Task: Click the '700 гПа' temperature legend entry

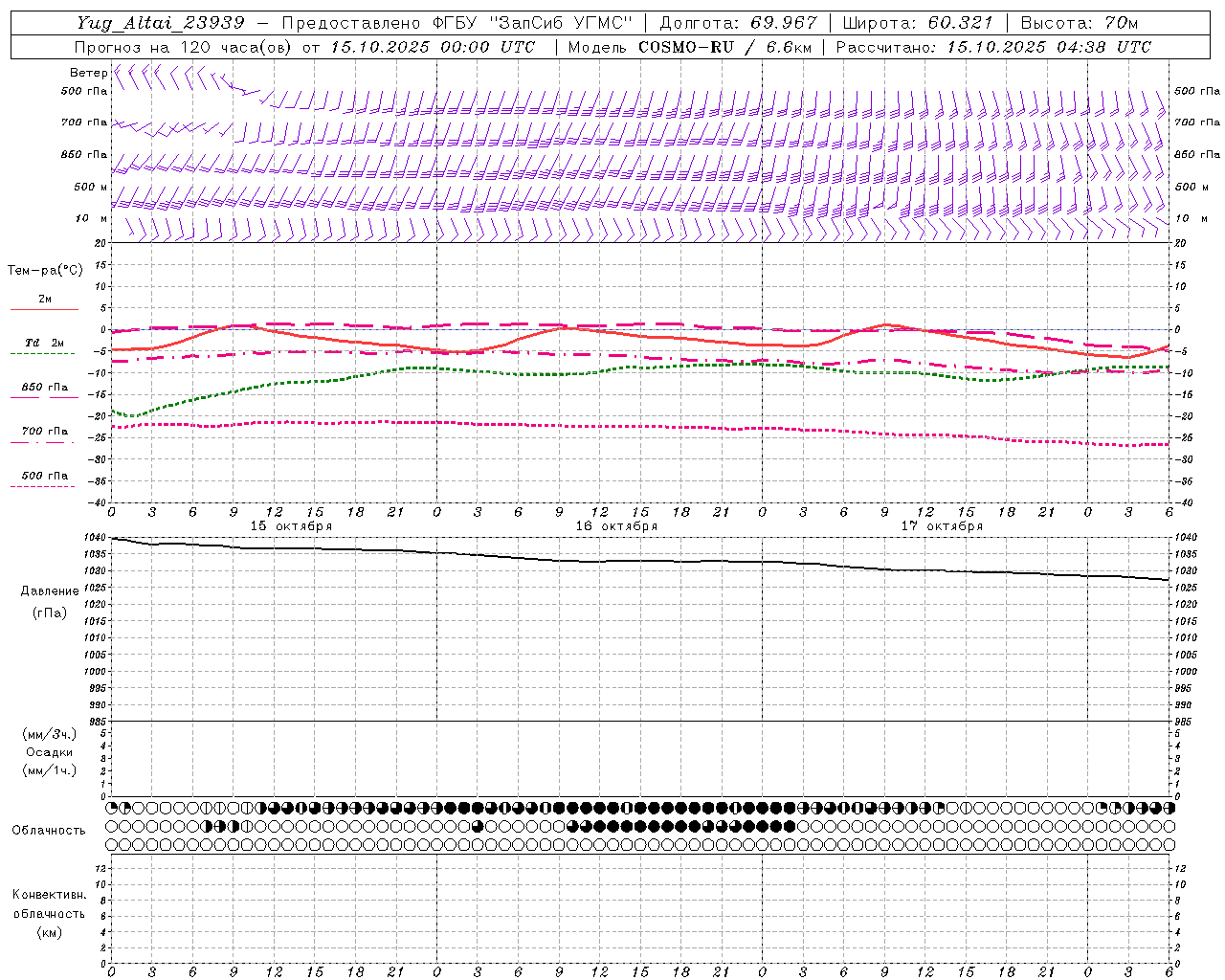Action: (x=45, y=431)
